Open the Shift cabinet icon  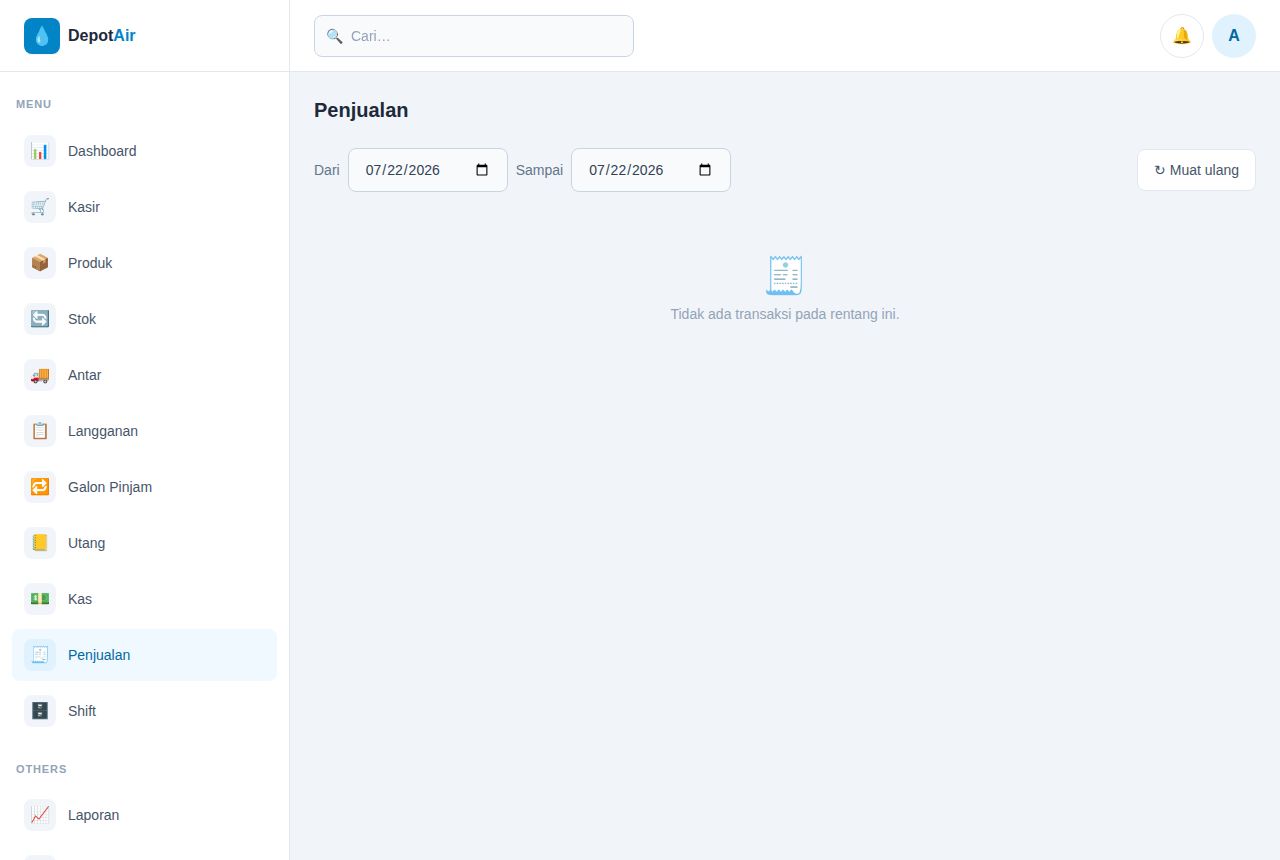click(40, 711)
